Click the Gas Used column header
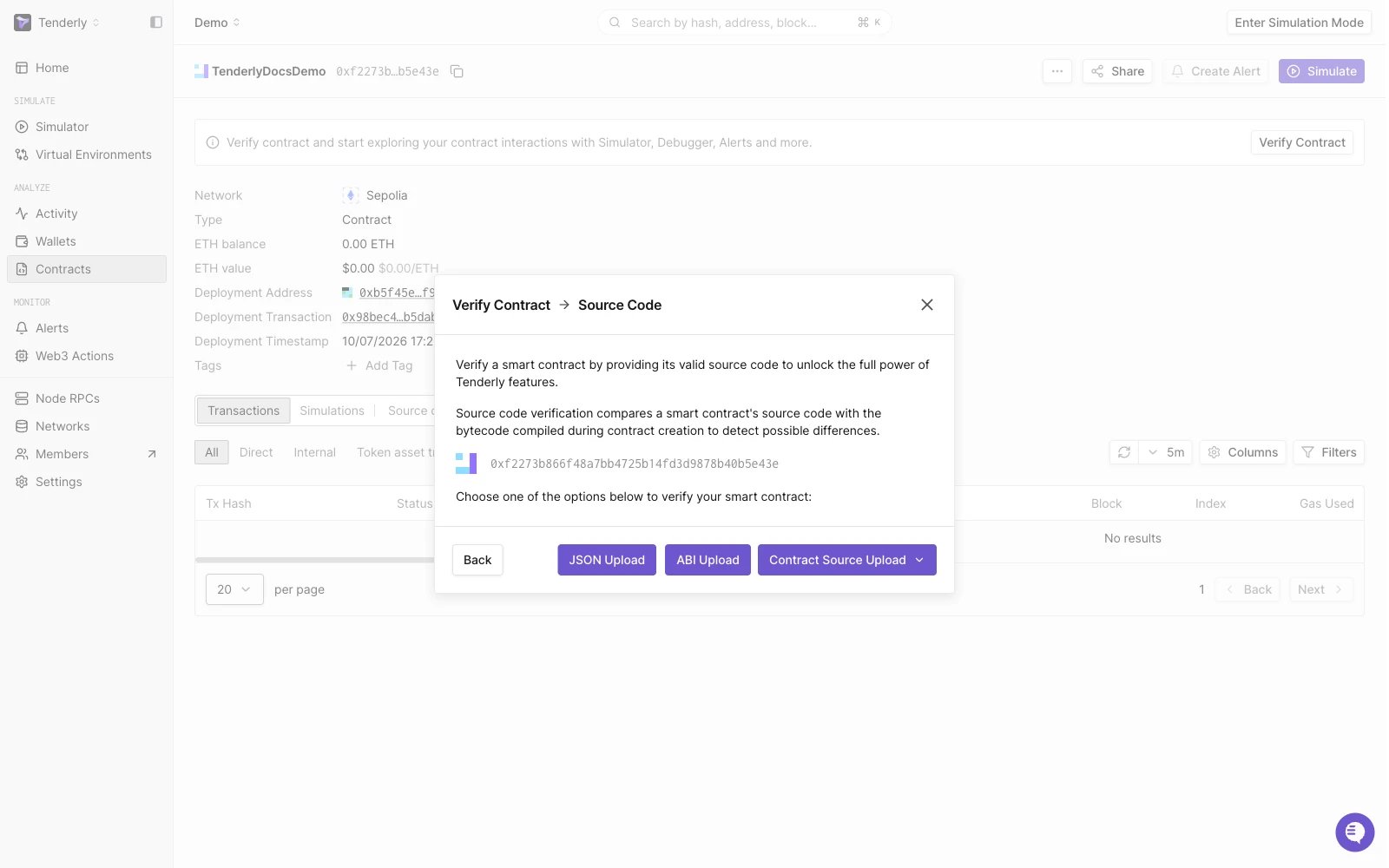This screenshot has width=1389, height=868. pos(1326,503)
